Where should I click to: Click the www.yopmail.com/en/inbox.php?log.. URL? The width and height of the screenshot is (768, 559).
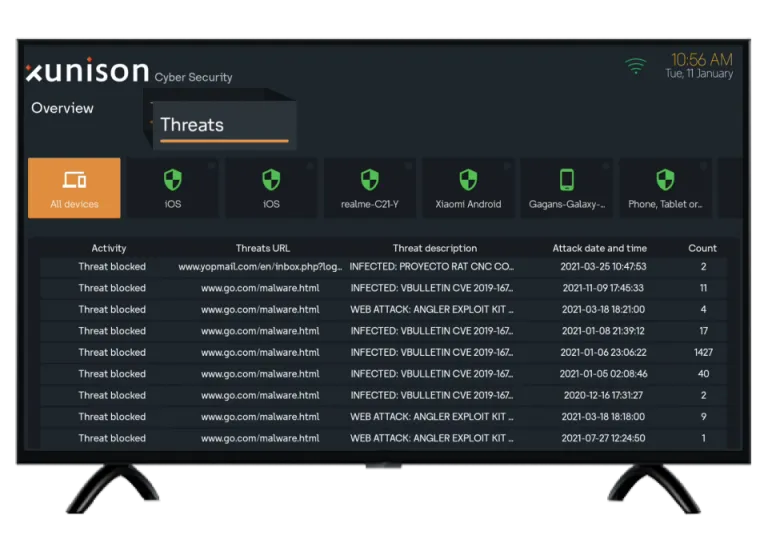point(260,267)
